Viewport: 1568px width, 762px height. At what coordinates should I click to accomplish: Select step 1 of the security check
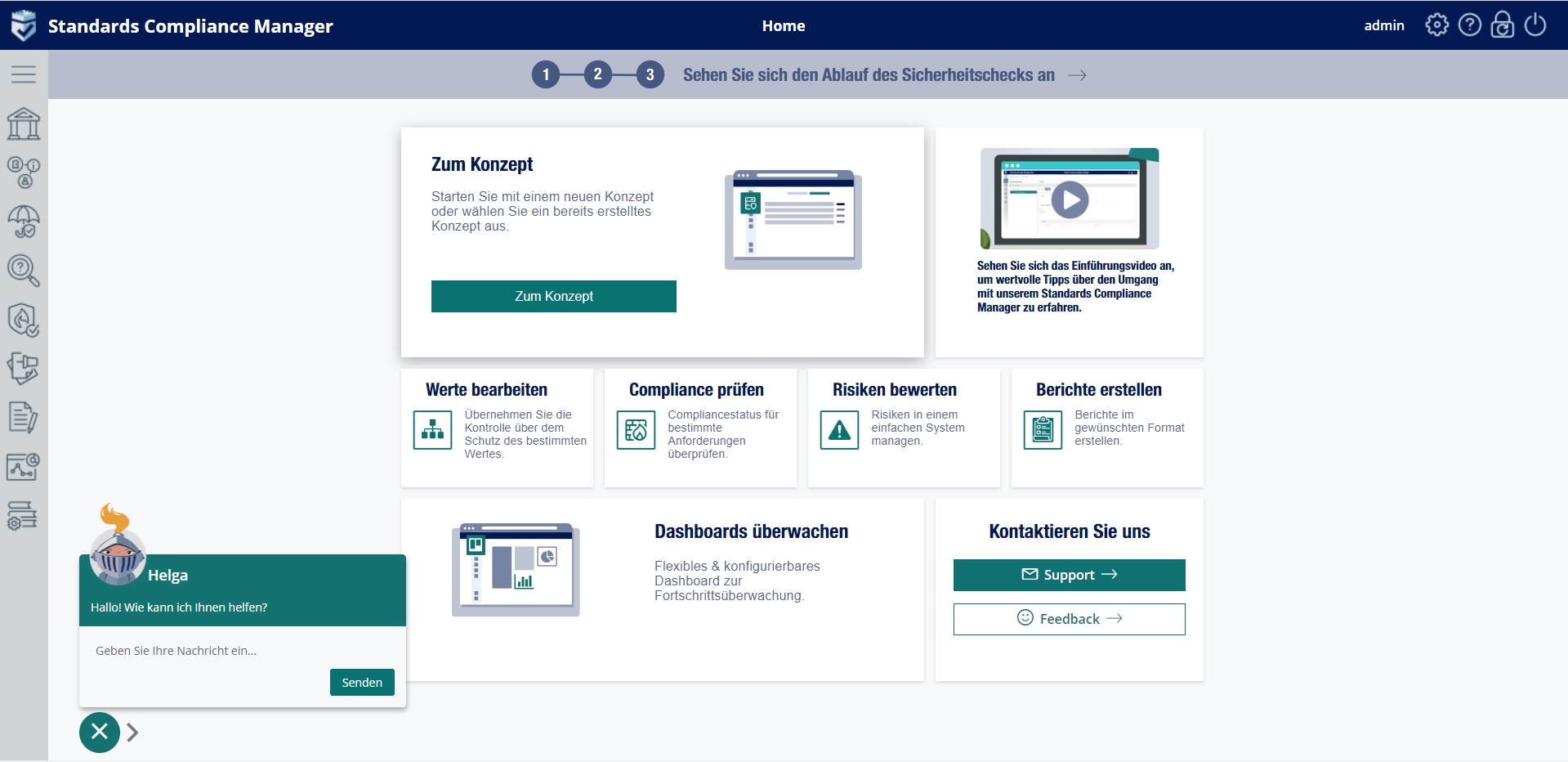pyautogui.click(x=546, y=74)
